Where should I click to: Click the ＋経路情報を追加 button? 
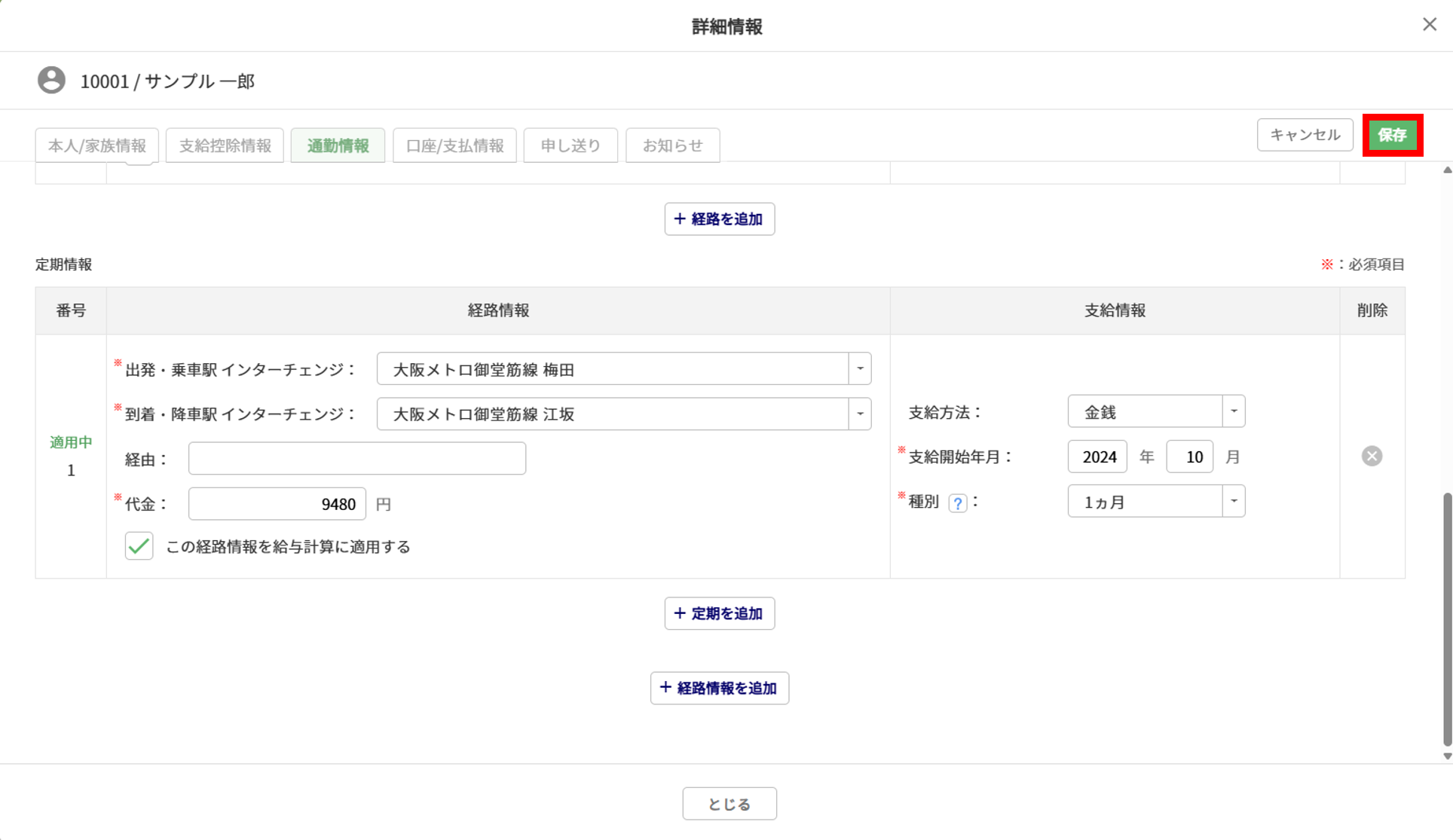(x=719, y=688)
